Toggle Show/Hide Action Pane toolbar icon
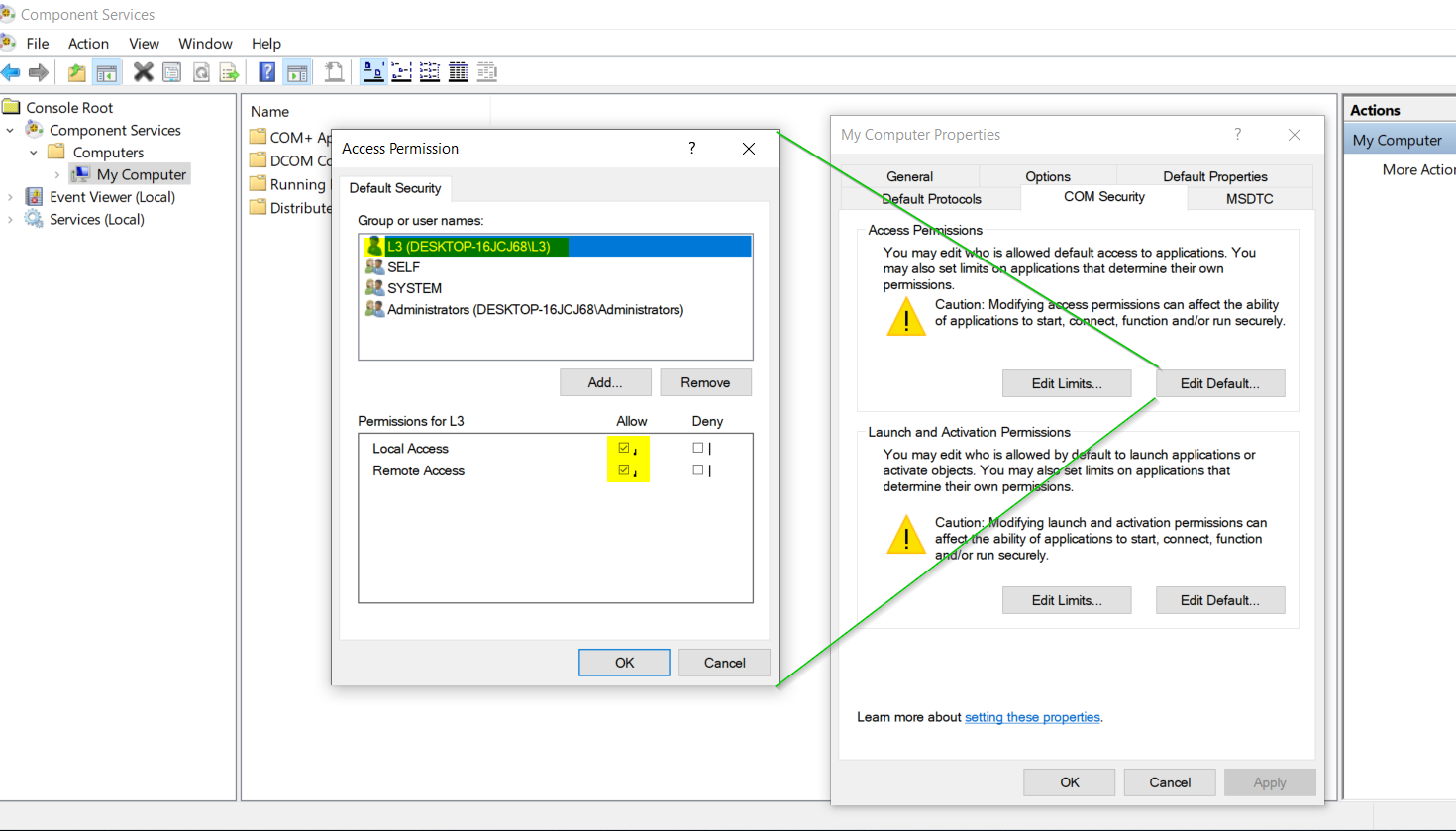 [x=297, y=72]
